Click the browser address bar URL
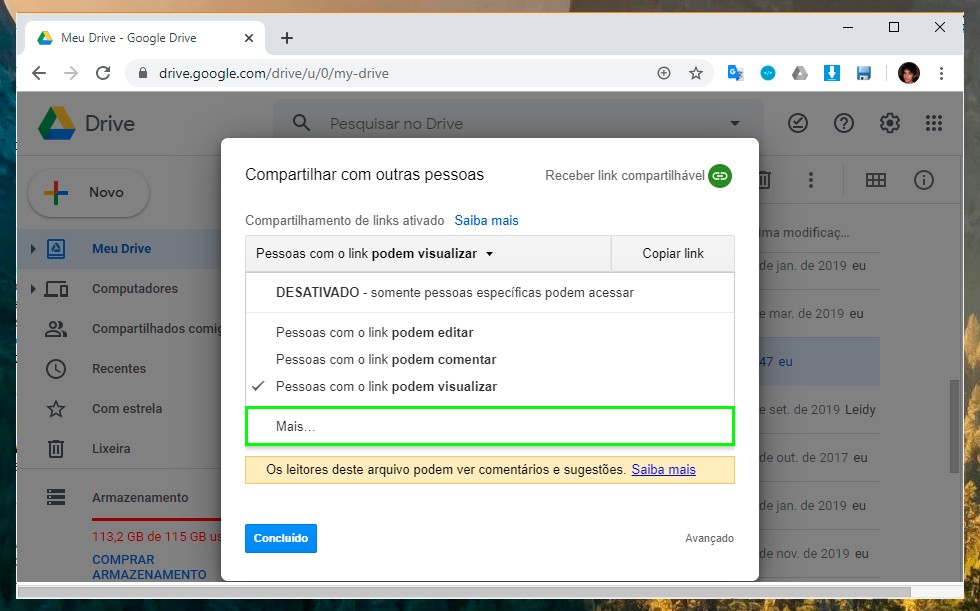 click(x=274, y=73)
